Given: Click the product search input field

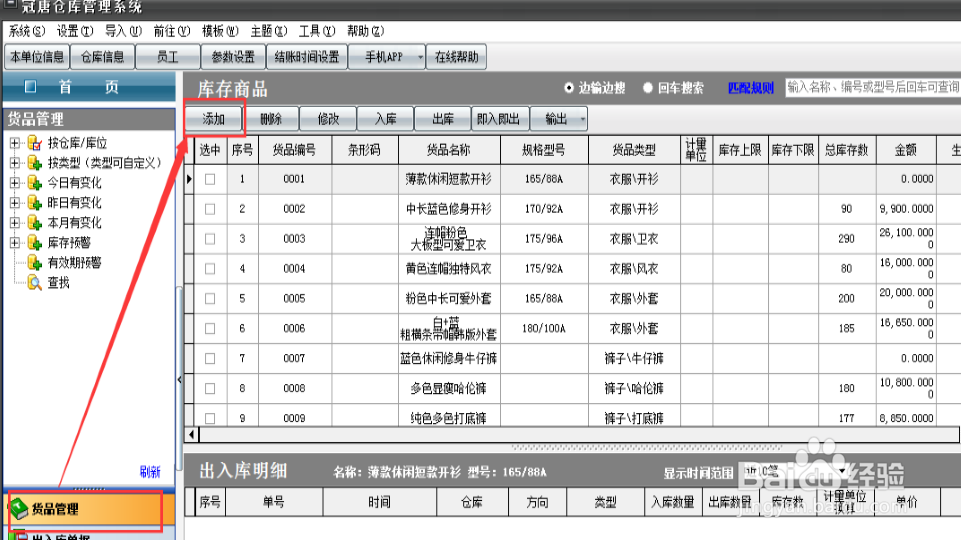Looking at the screenshot, I should 873,88.
